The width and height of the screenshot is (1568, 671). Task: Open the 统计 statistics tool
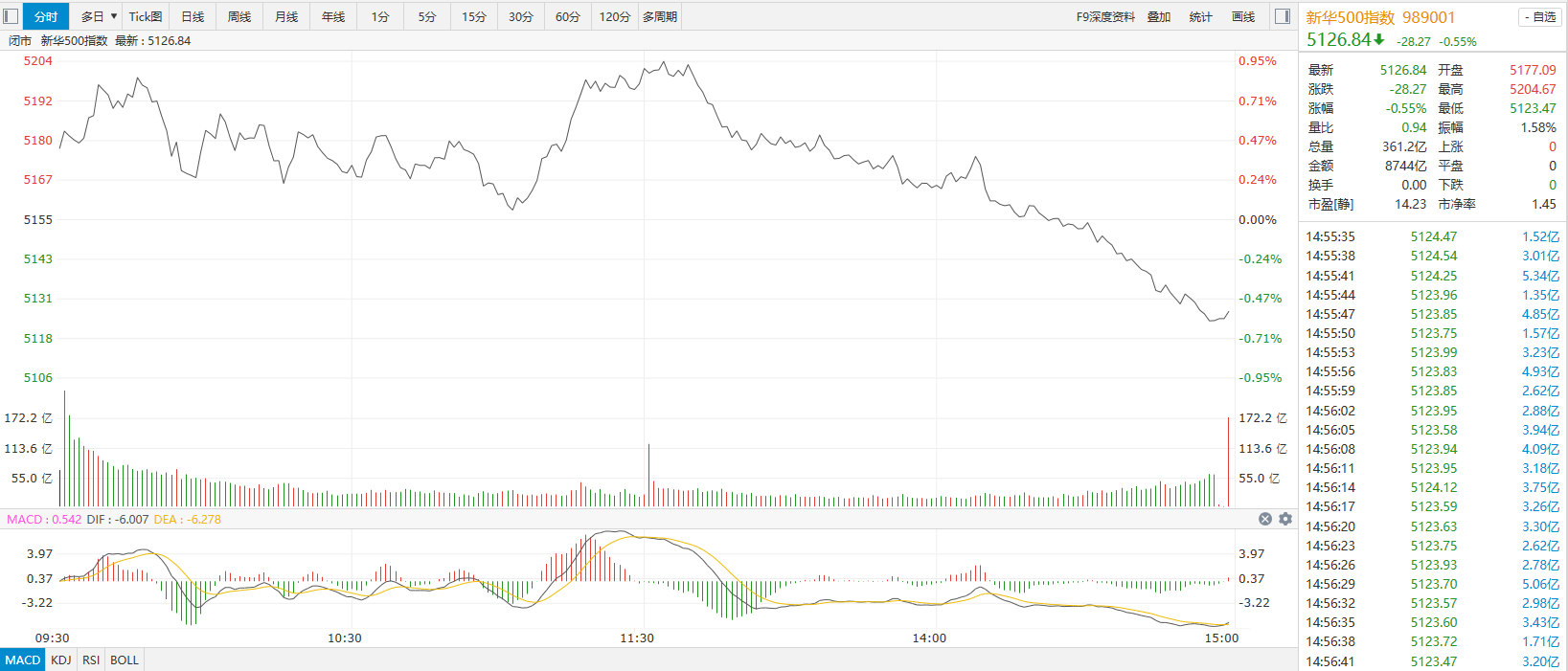pyautogui.click(x=1200, y=16)
